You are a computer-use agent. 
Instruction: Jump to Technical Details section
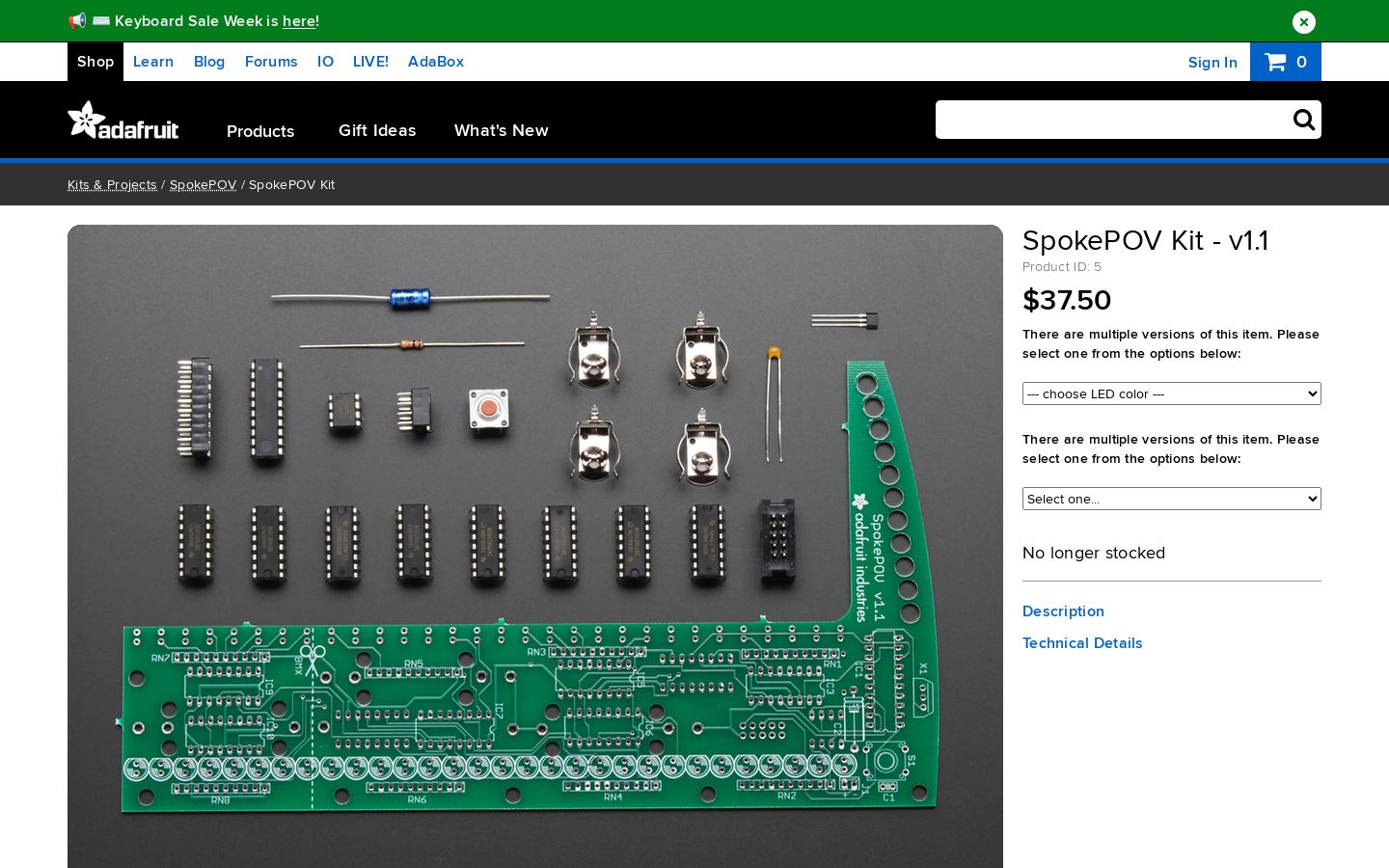(1082, 643)
